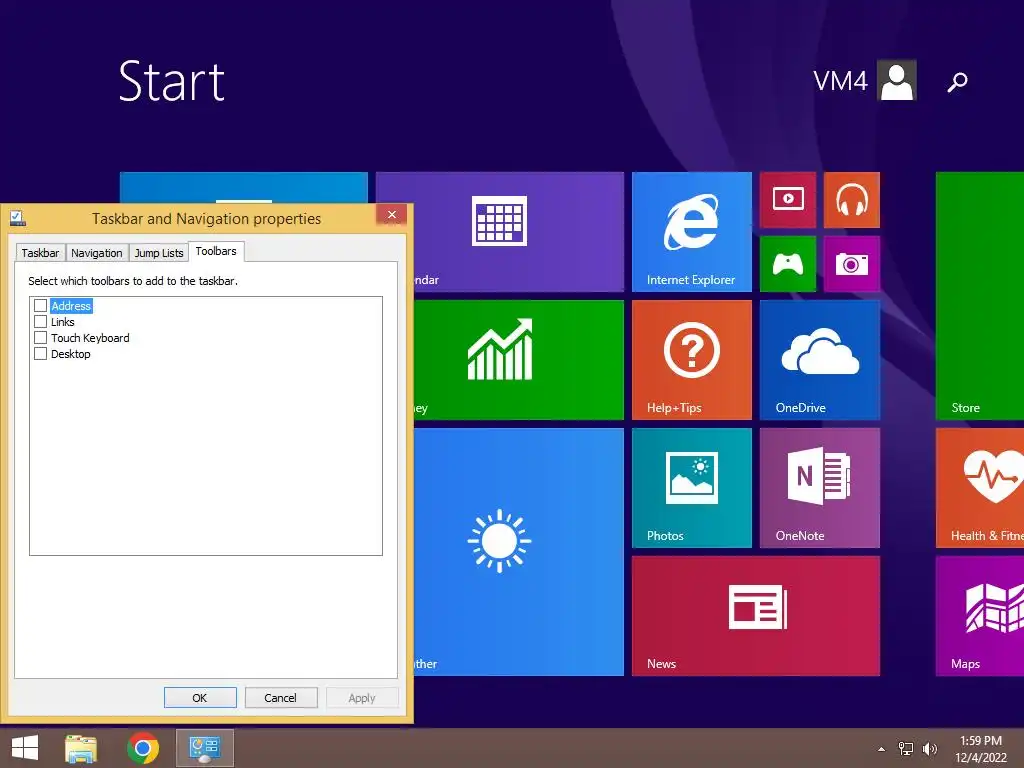Enable the Address toolbar checkbox
This screenshot has height=768, width=1024.
coord(40,306)
